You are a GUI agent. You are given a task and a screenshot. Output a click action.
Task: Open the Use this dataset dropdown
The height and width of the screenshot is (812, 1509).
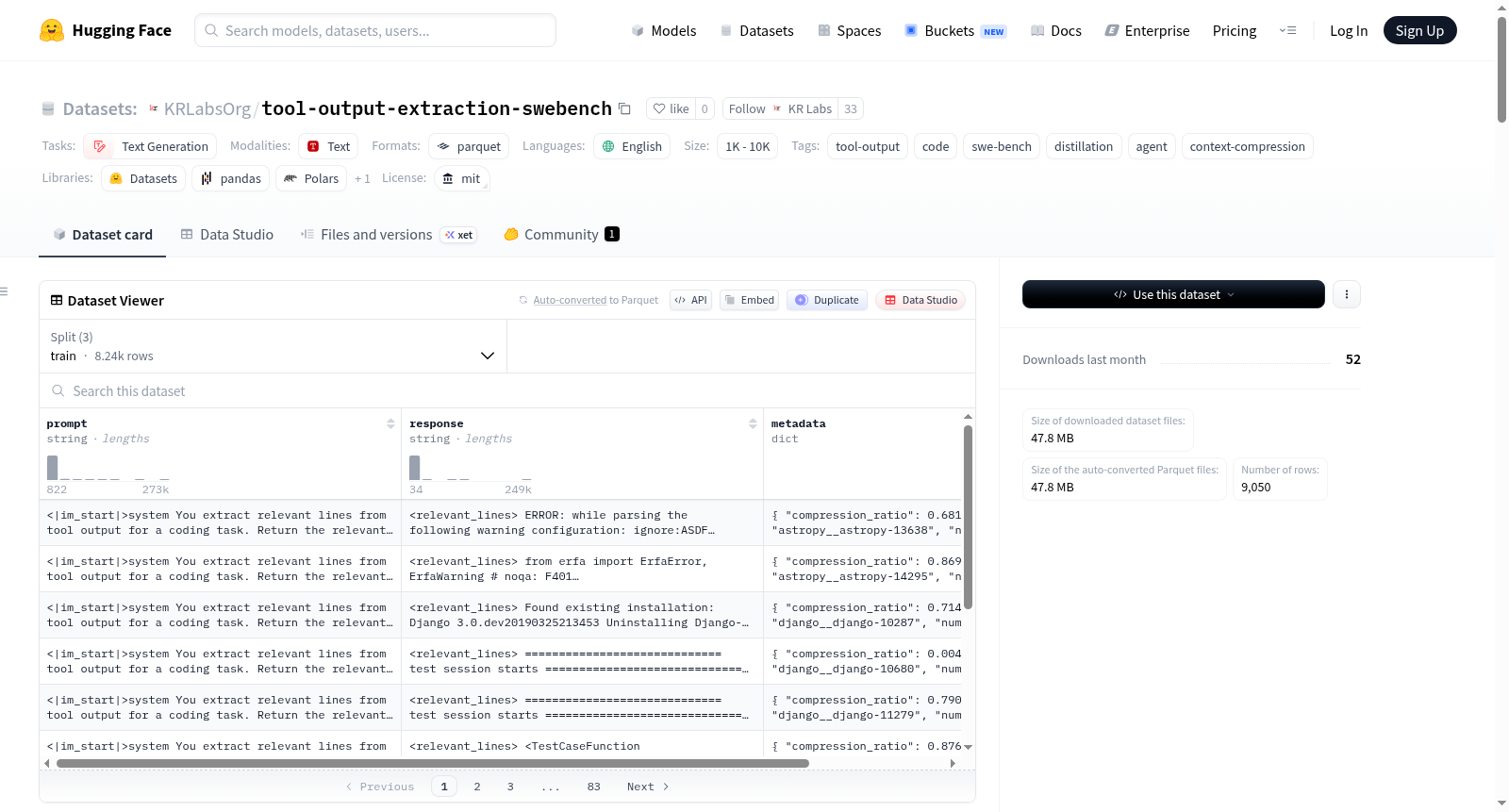pyautogui.click(x=1173, y=294)
